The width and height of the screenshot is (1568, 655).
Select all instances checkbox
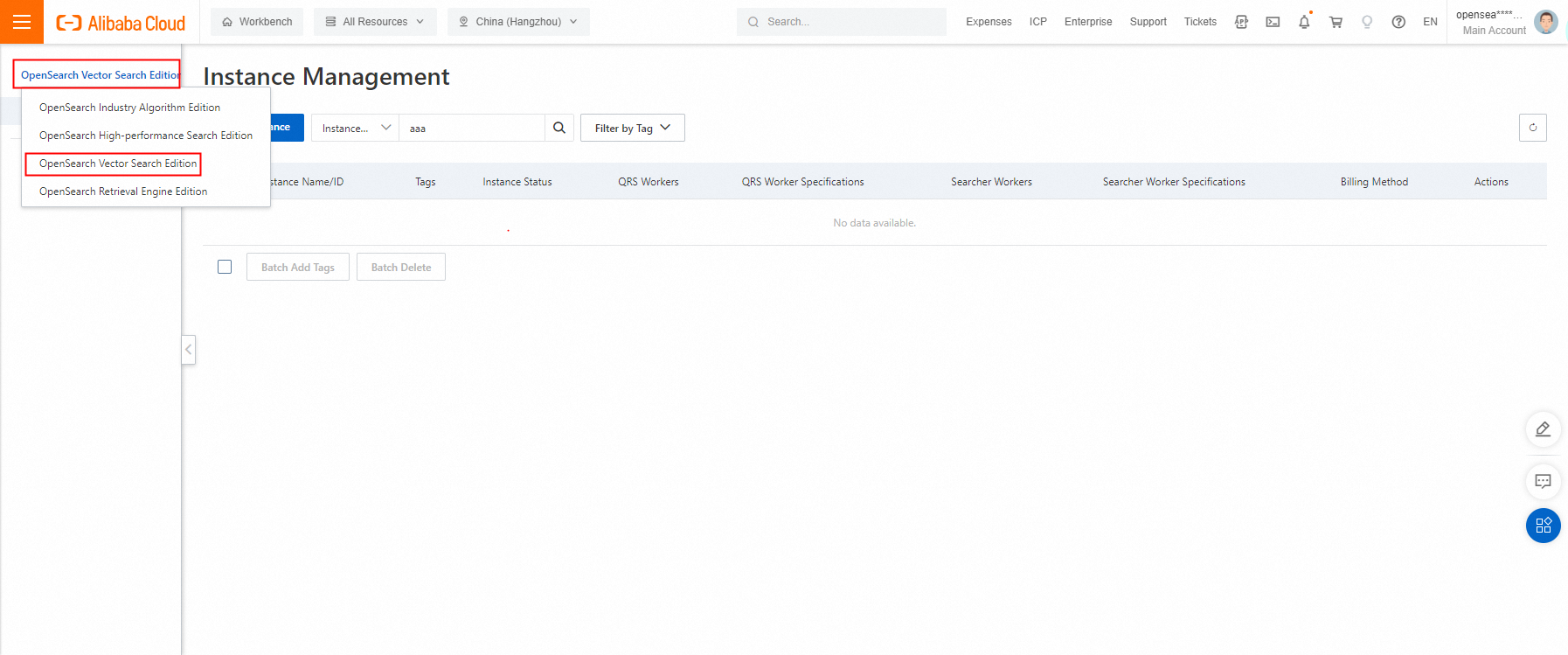point(225,267)
